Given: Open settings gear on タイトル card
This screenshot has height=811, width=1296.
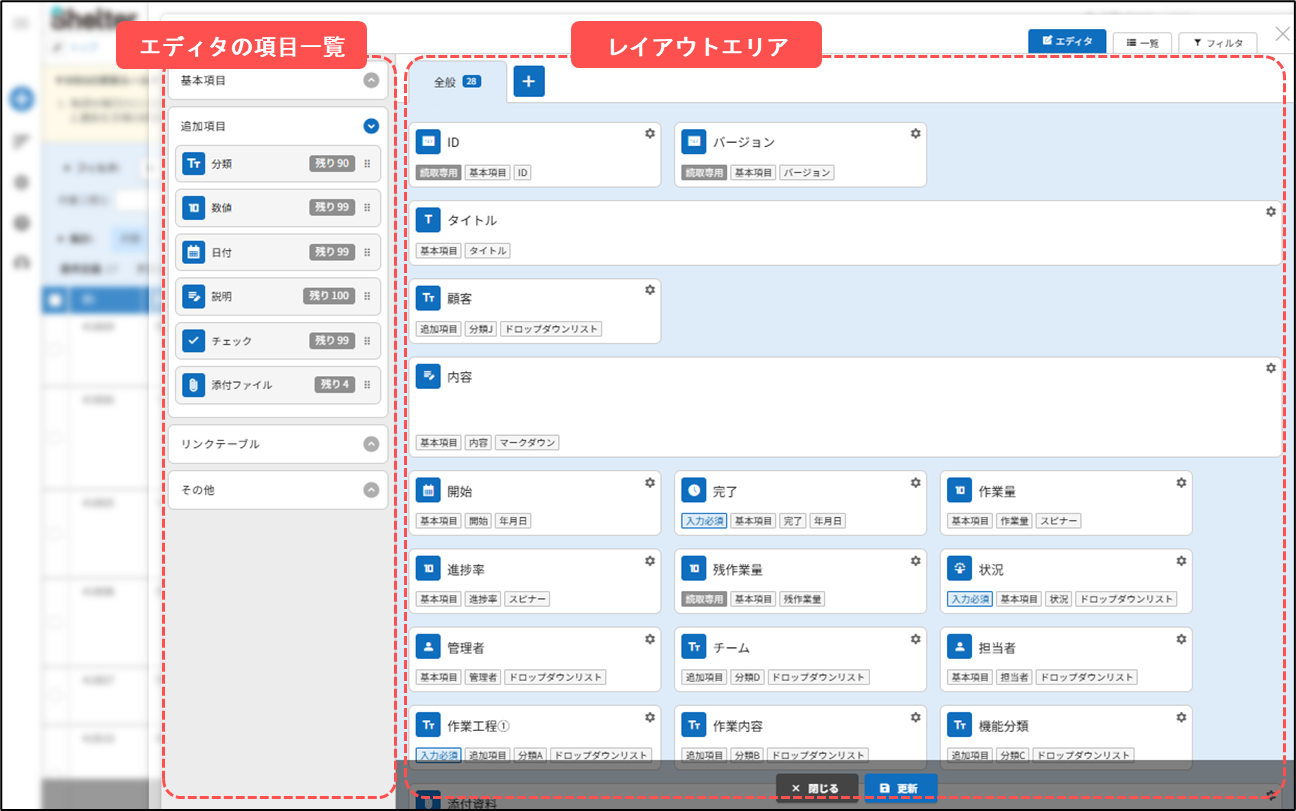Looking at the screenshot, I should [1271, 211].
